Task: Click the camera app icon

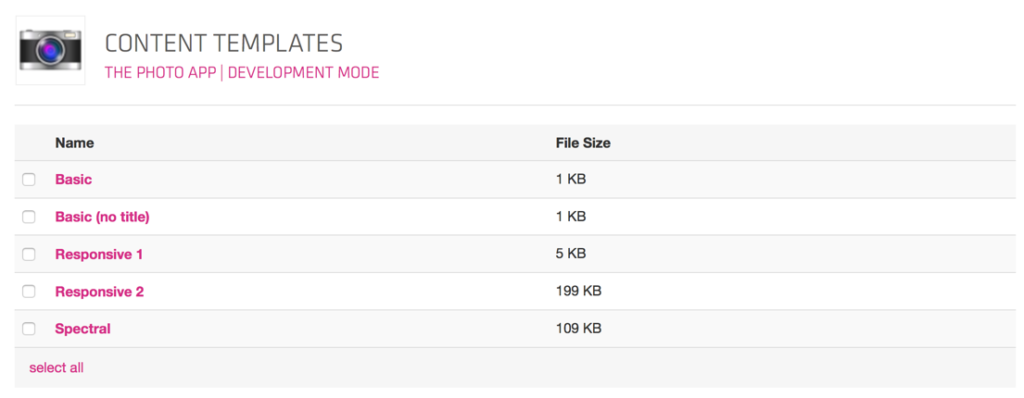Action: coord(50,50)
